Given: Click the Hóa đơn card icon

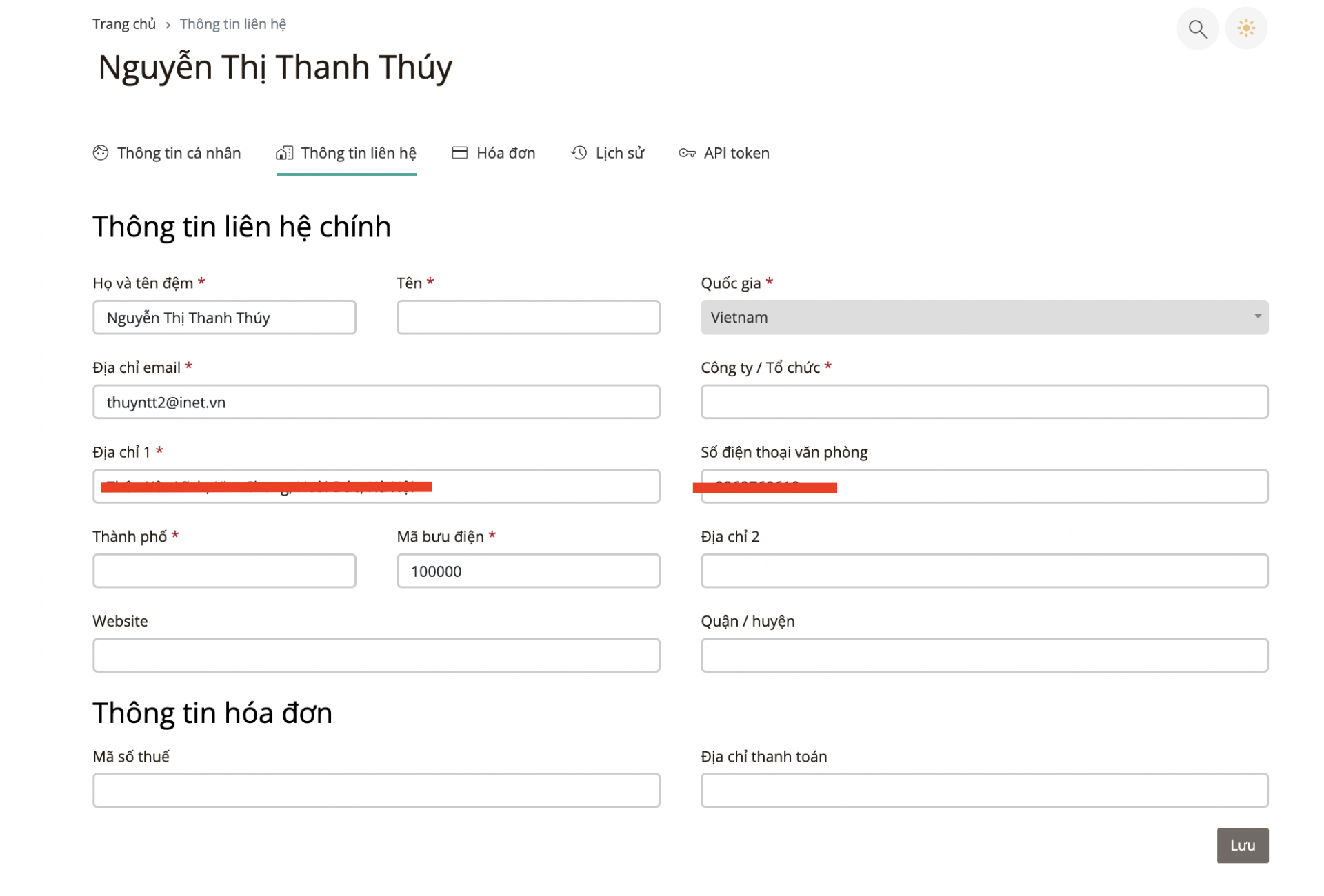Looking at the screenshot, I should [459, 153].
